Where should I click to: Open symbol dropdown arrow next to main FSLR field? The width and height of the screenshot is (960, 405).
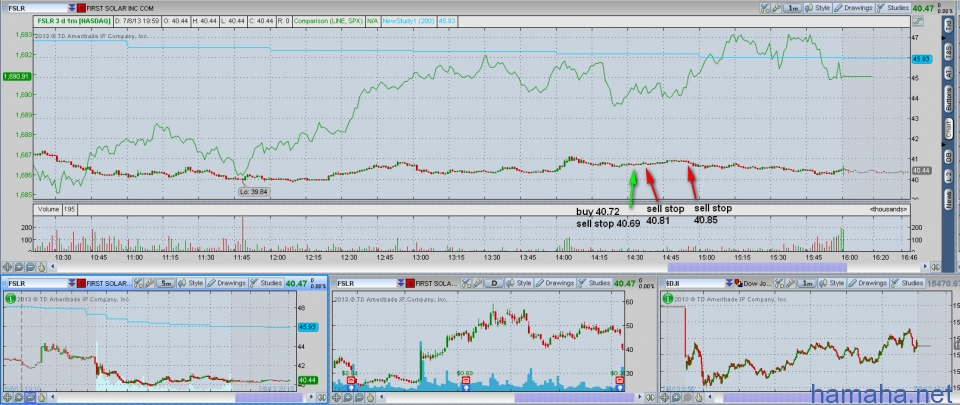coord(72,9)
